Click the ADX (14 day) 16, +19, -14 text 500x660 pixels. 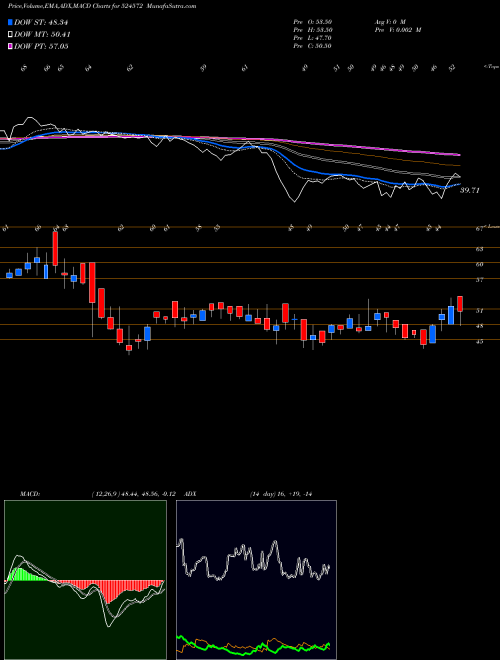click(x=281, y=494)
